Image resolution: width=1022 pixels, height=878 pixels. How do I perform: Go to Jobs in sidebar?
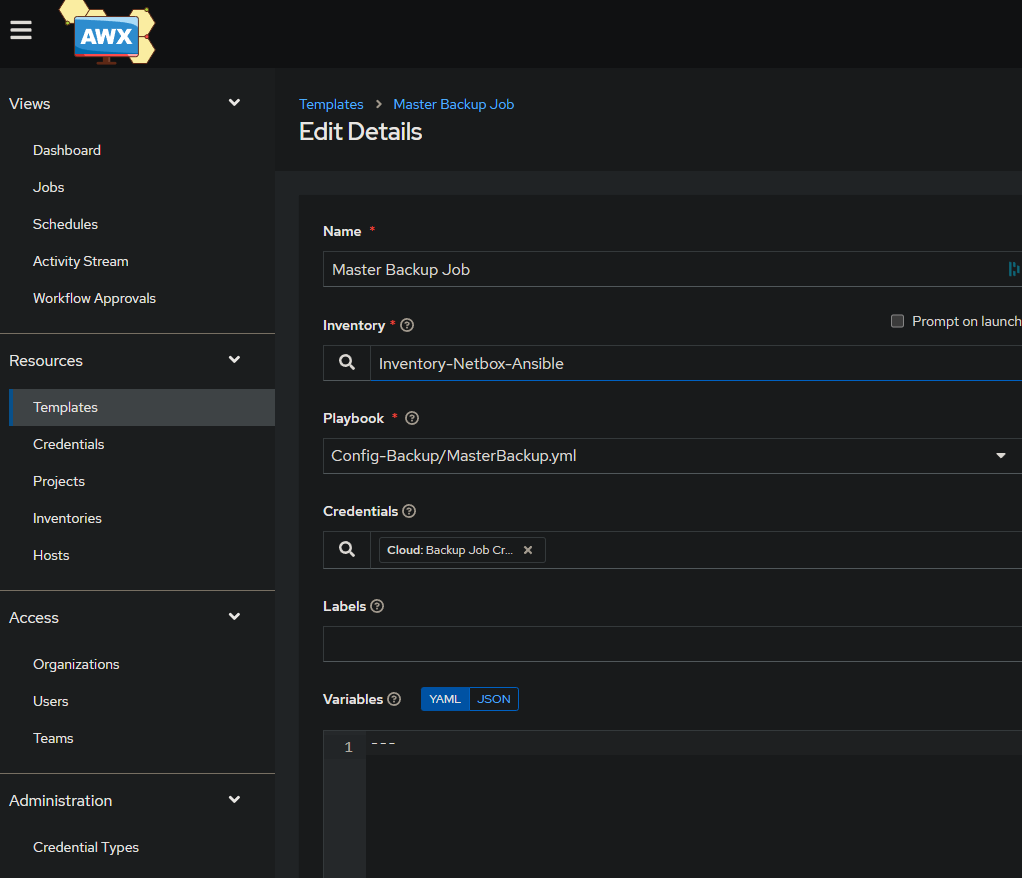click(x=49, y=188)
